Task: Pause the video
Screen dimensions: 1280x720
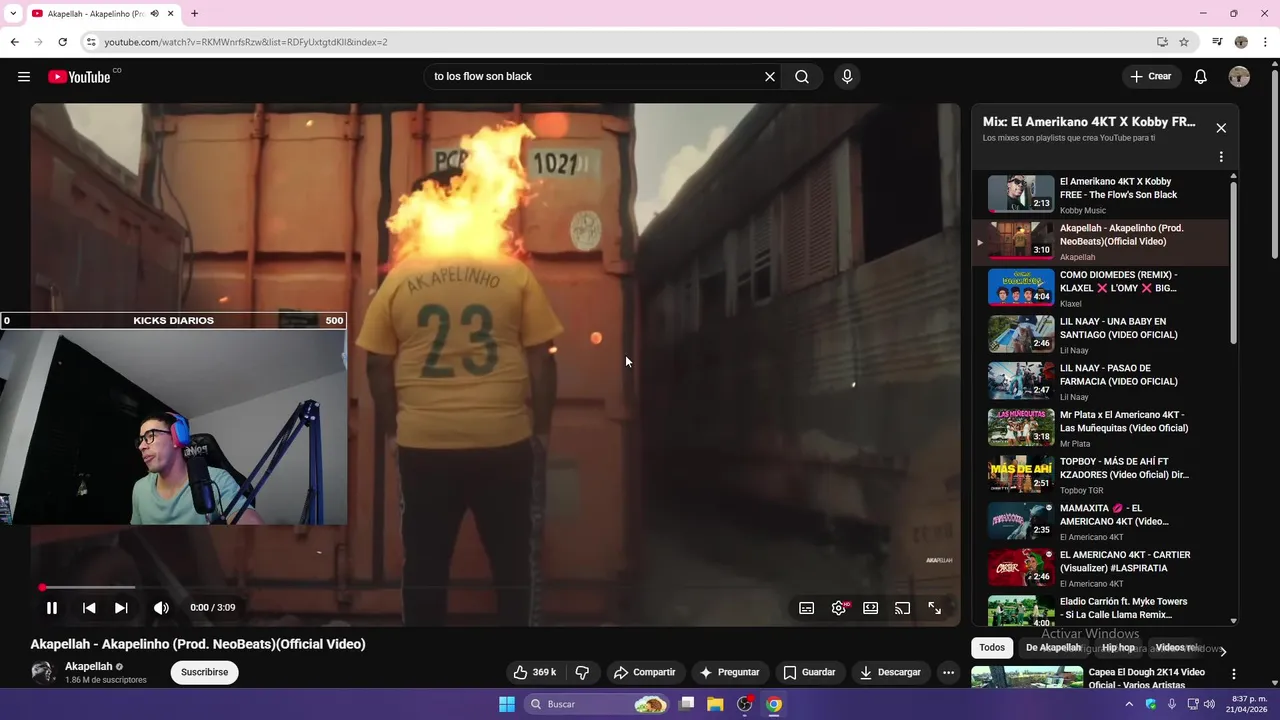Action: (52, 608)
